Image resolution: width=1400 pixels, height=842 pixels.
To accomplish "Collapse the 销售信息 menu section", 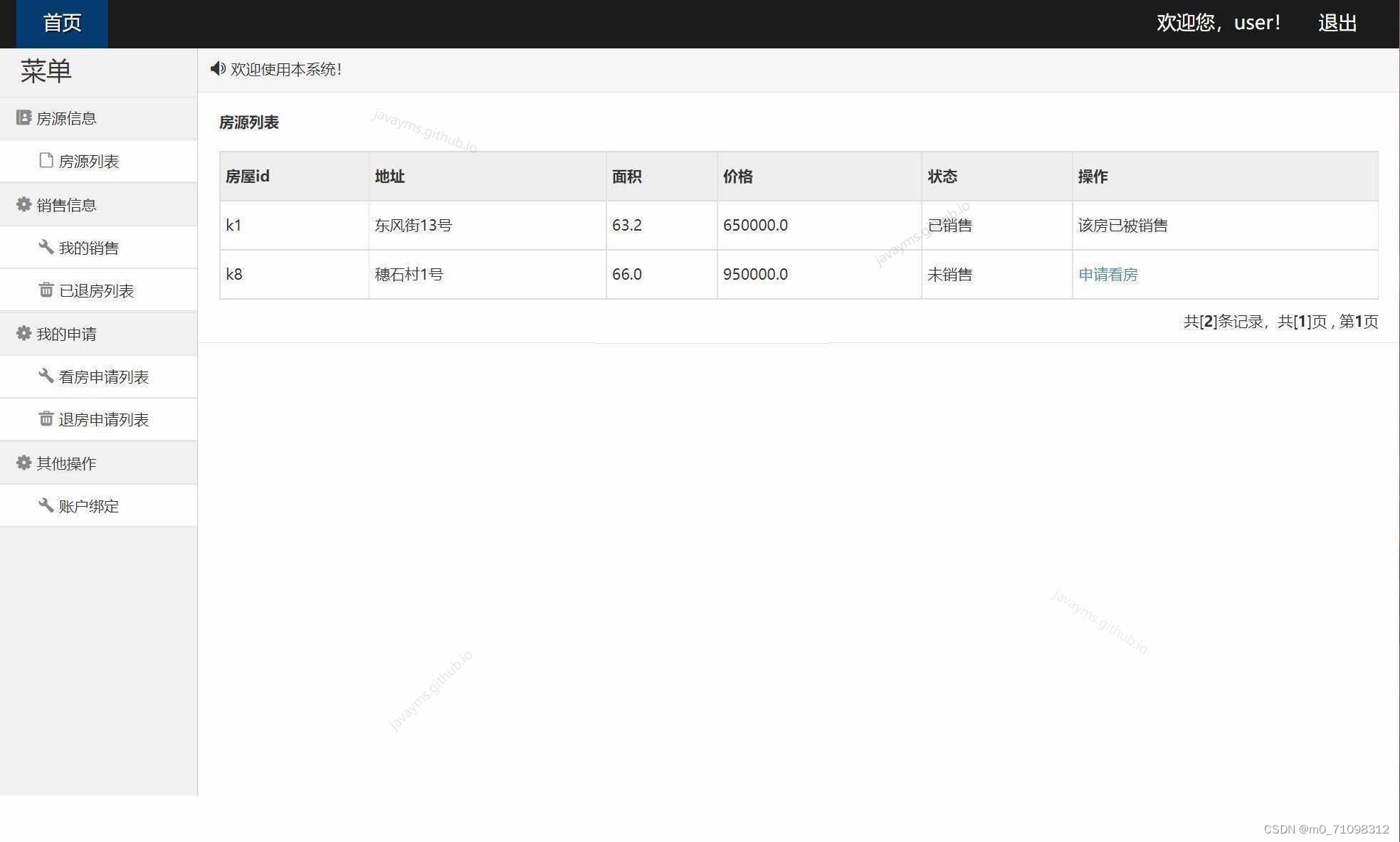I will 66,205.
